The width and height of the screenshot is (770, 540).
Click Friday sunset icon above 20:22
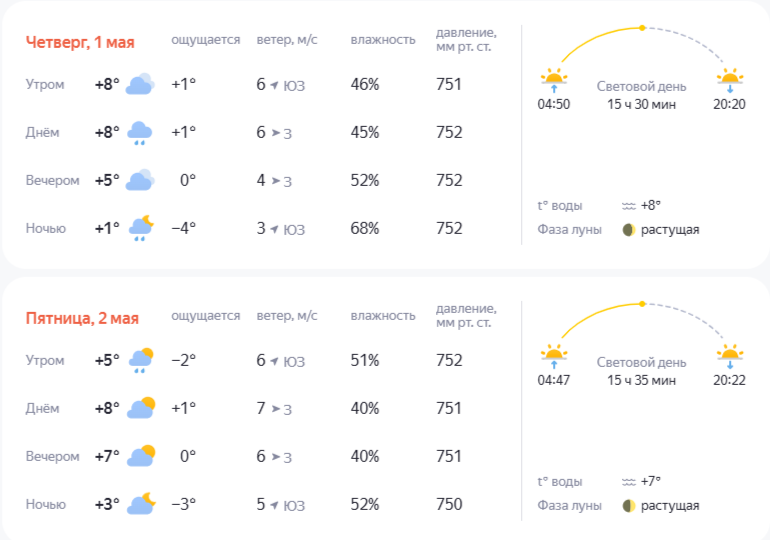730,354
